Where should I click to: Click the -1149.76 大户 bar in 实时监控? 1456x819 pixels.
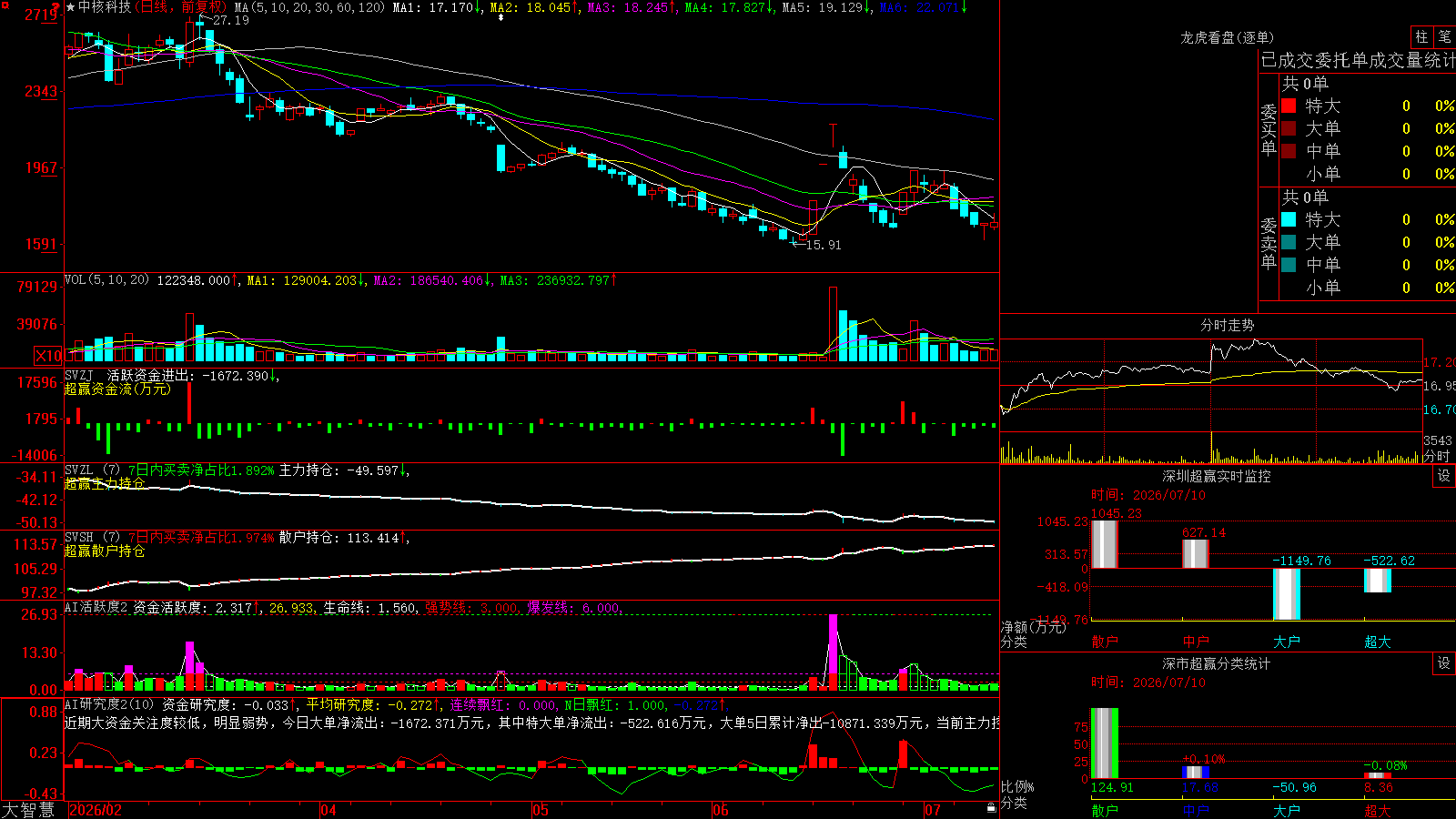tap(1286, 594)
